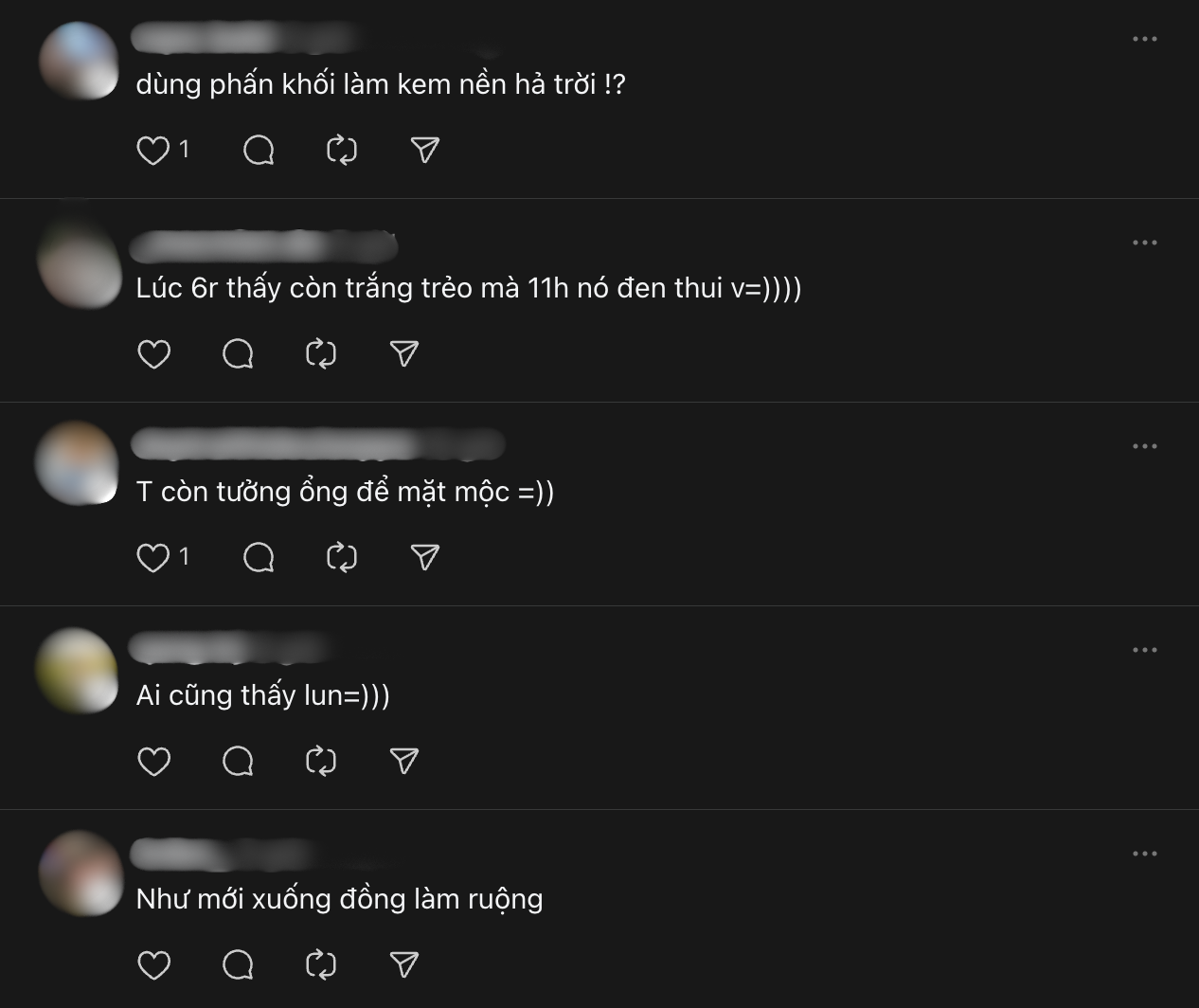The width and height of the screenshot is (1199, 1008).
Task: Like the 'T còn tưởng ổng để mặt mộc' comment
Action: pos(153,557)
